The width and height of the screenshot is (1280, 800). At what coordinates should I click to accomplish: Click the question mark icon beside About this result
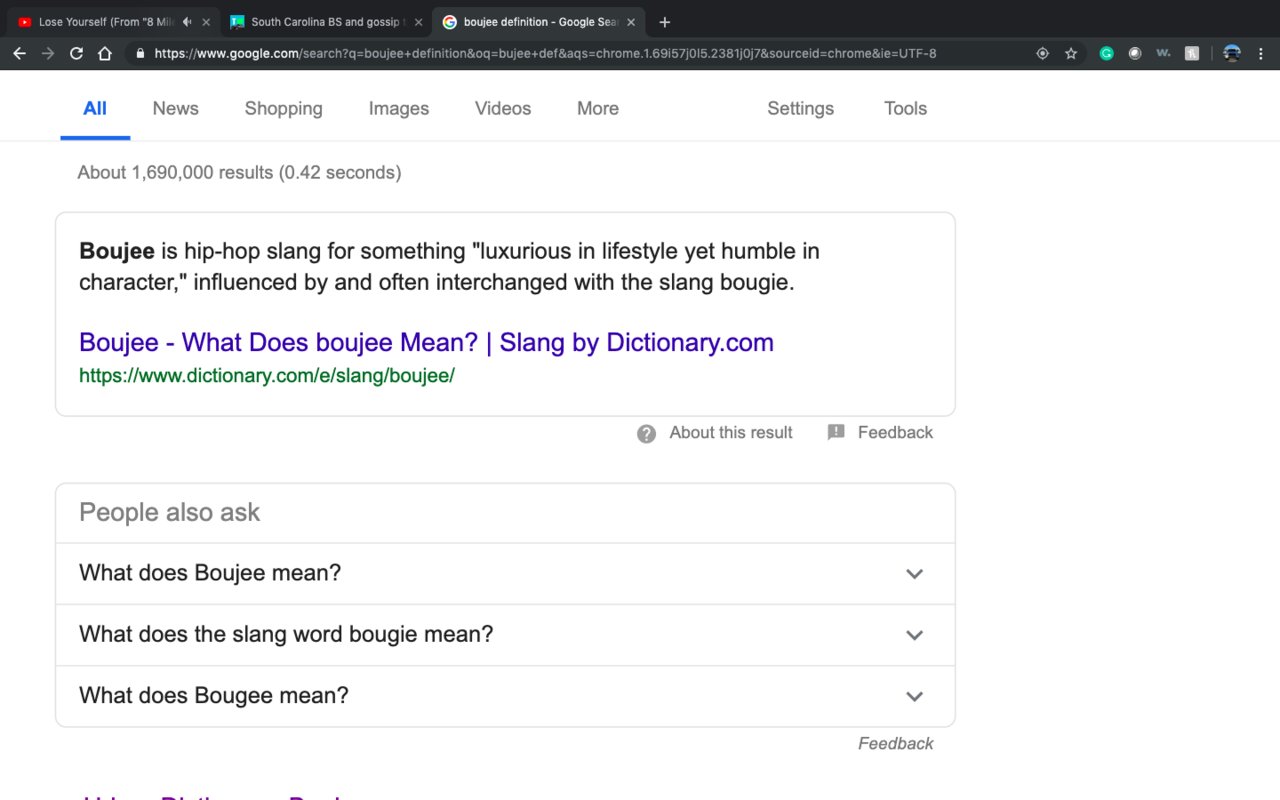click(647, 433)
